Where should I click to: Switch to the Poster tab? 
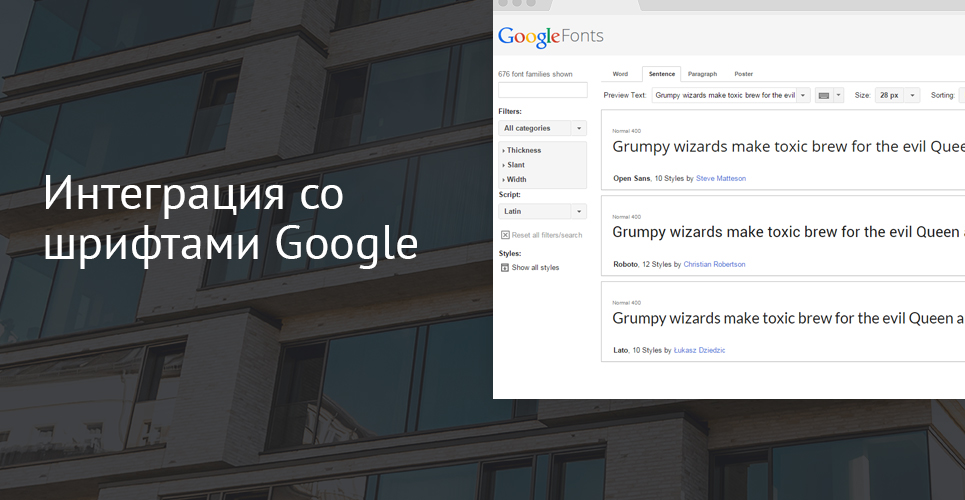pyautogui.click(x=743, y=74)
